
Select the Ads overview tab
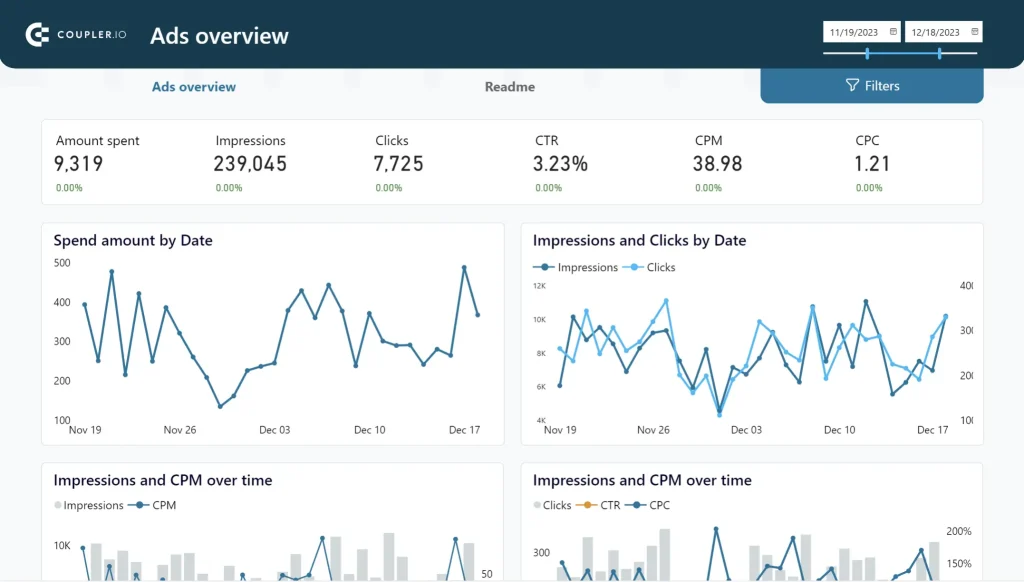(193, 87)
